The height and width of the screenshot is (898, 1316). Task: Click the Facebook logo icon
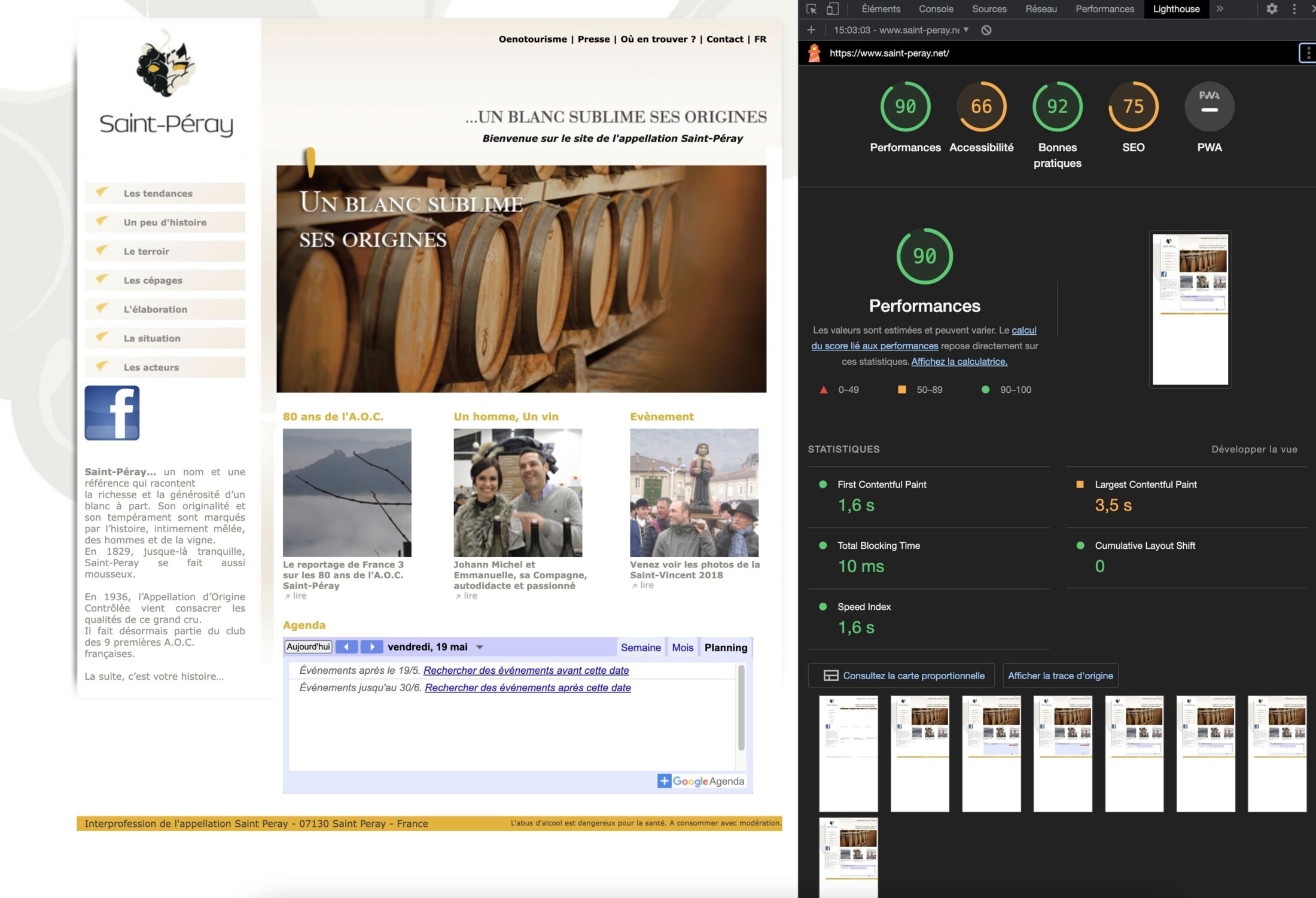point(112,413)
